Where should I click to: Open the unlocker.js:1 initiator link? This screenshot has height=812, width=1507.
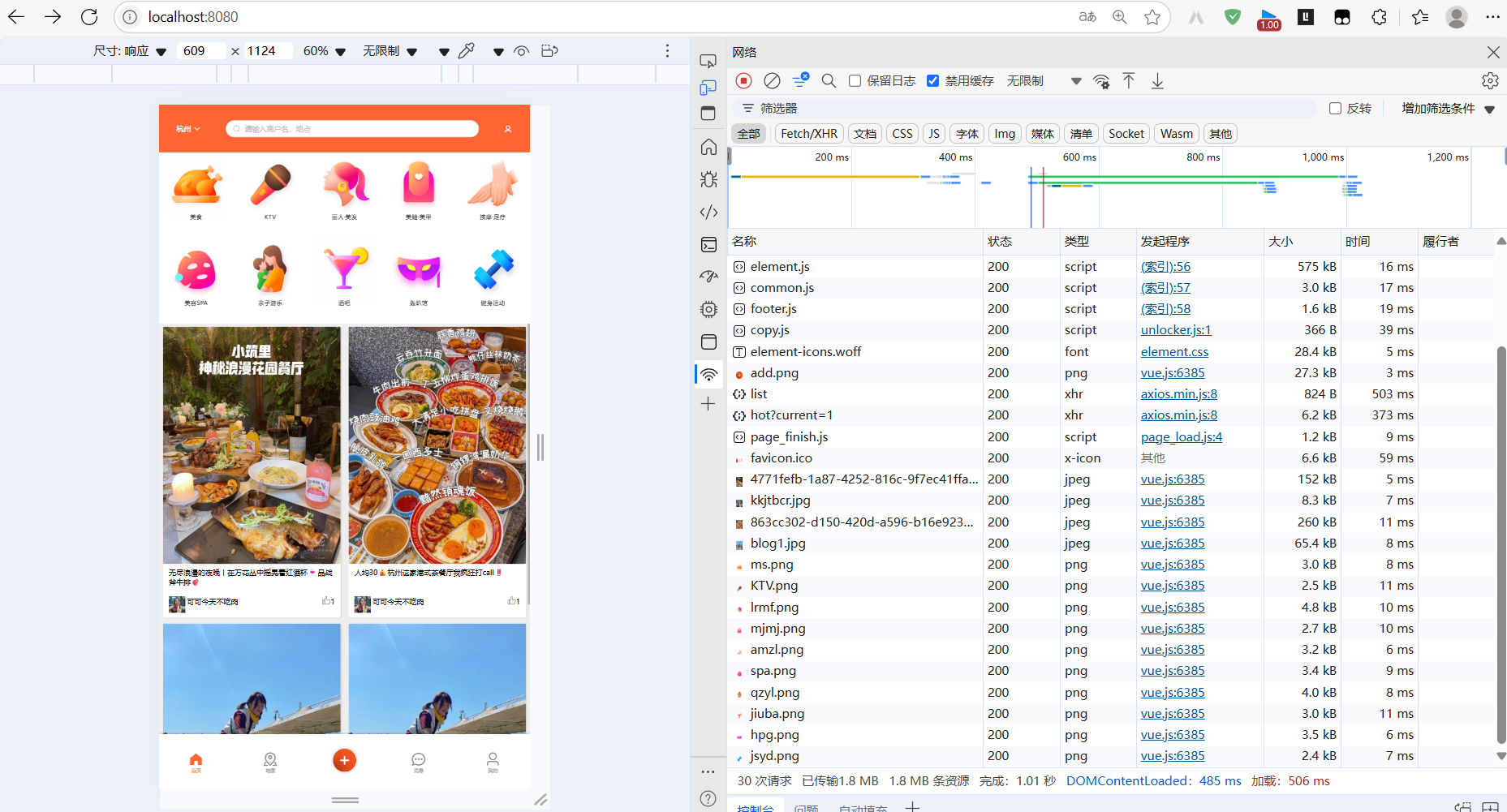pyautogui.click(x=1176, y=330)
